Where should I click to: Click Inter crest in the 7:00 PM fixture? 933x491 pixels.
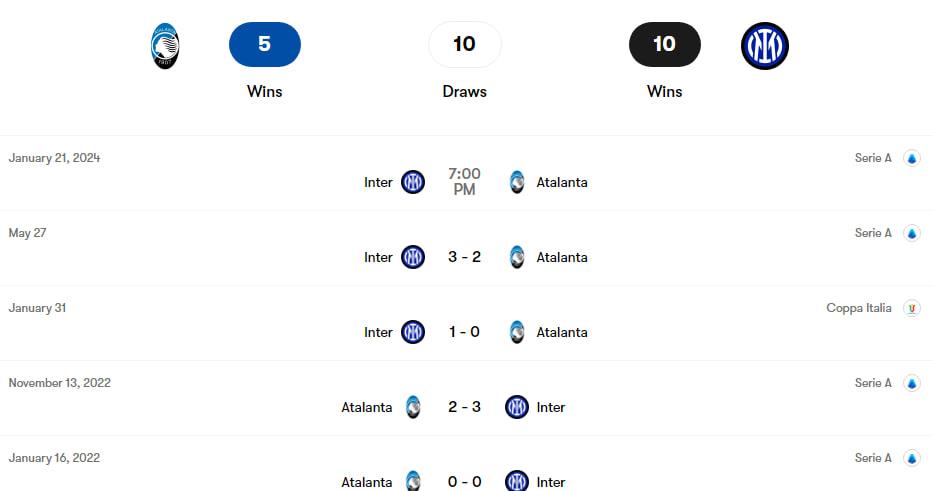[413, 182]
